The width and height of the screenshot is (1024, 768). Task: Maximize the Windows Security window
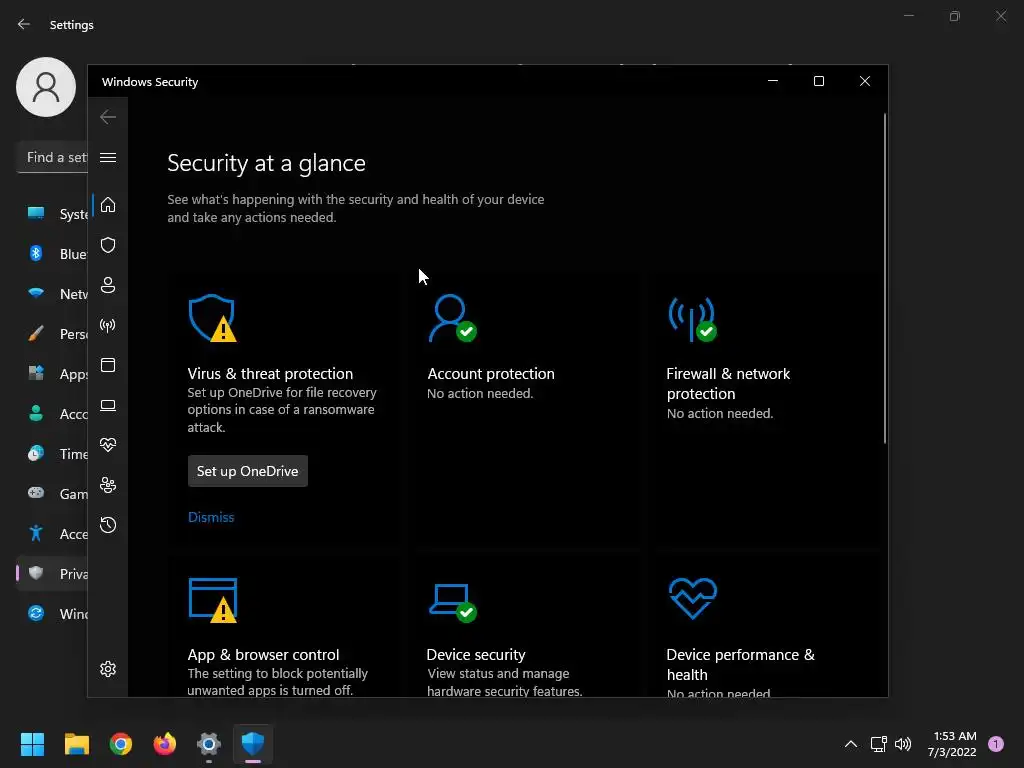click(819, 81)
